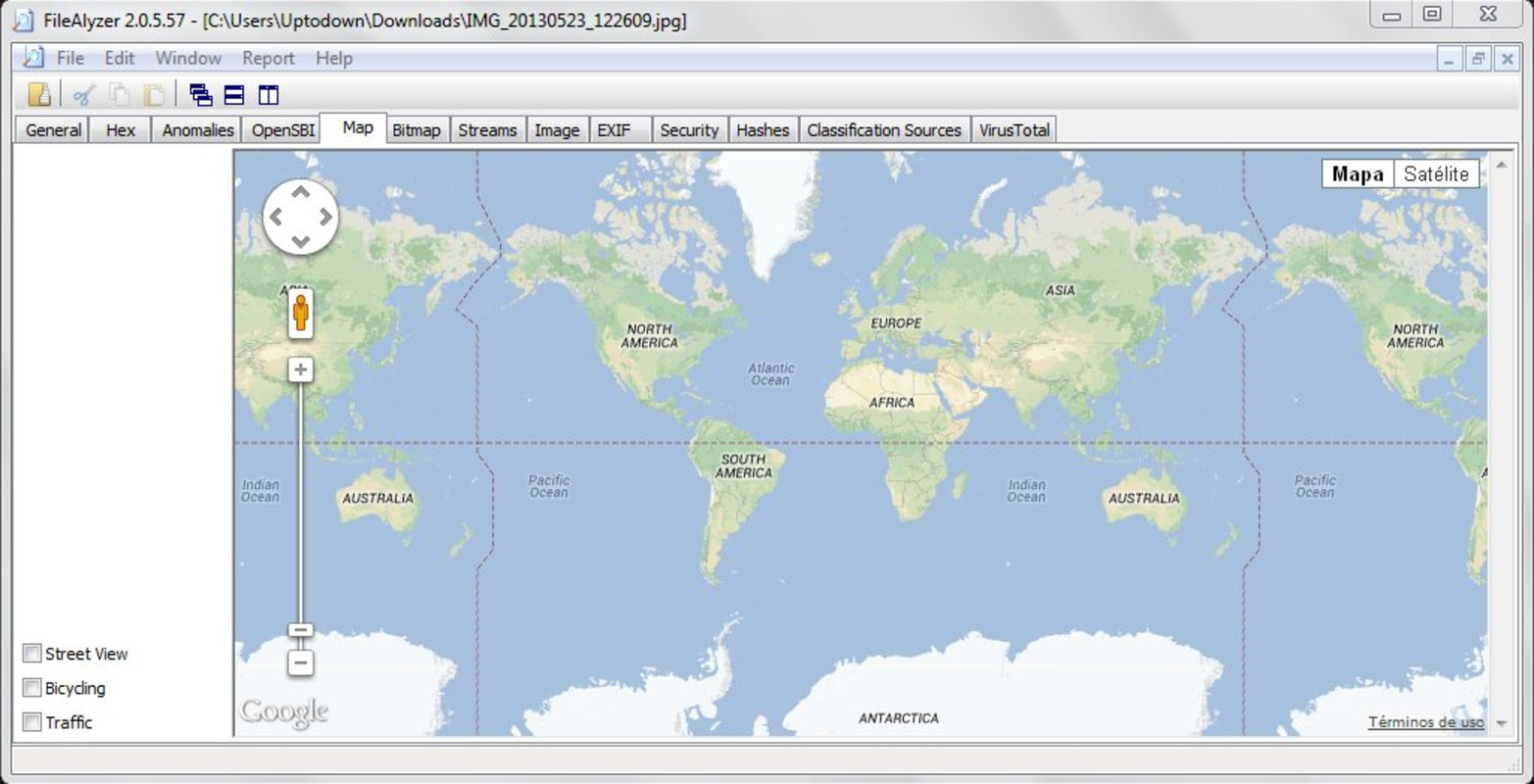Screen dimensions: 1534x784
Task: Click the FileAlyzer icon in menu bar
Action: pyautogui.click(x=34, y=58)
